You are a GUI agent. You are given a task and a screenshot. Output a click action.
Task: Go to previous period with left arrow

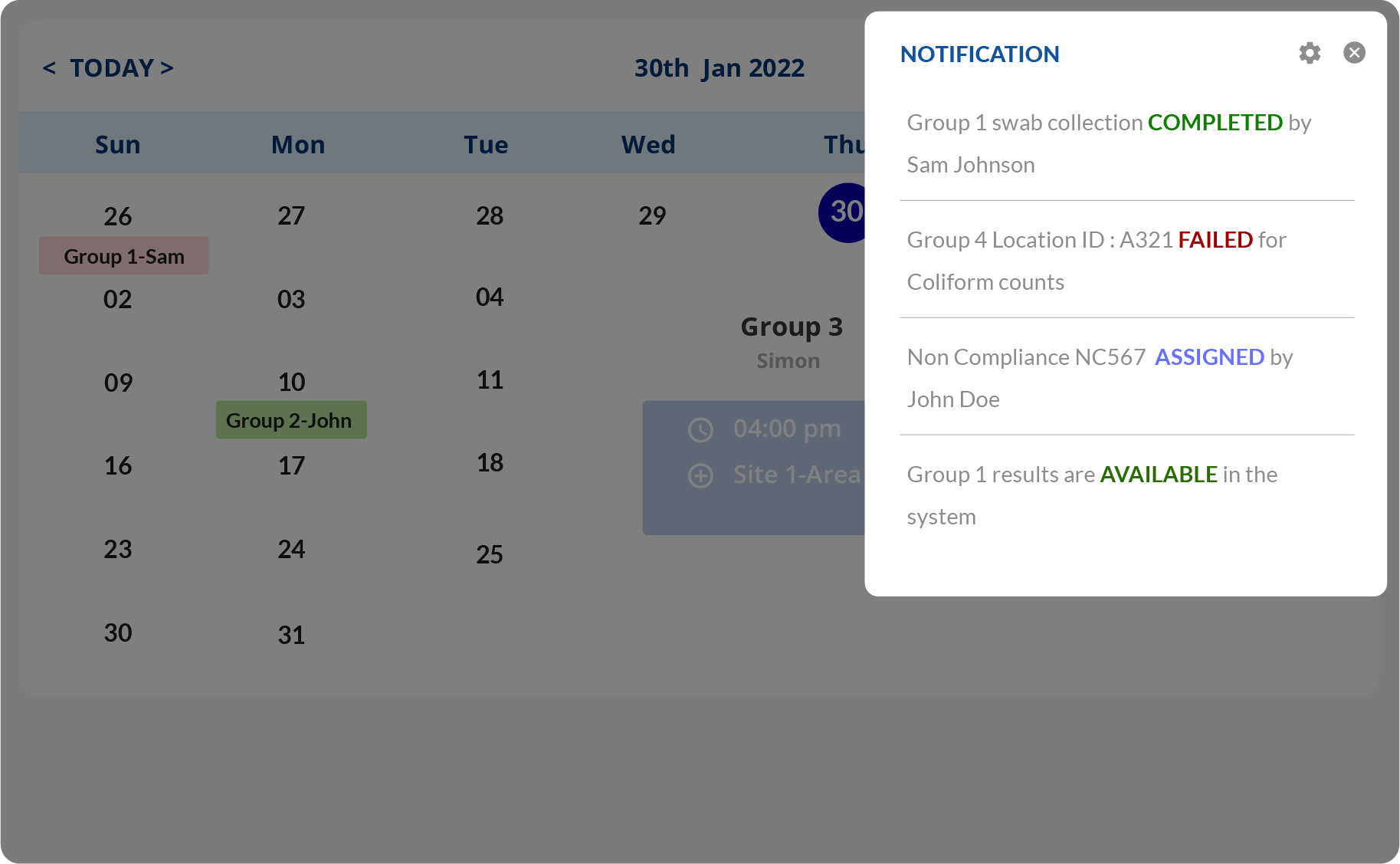pos(49,68)
